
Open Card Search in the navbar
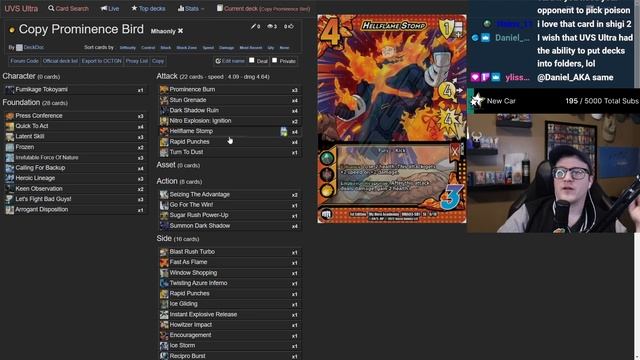coord(68,8)
